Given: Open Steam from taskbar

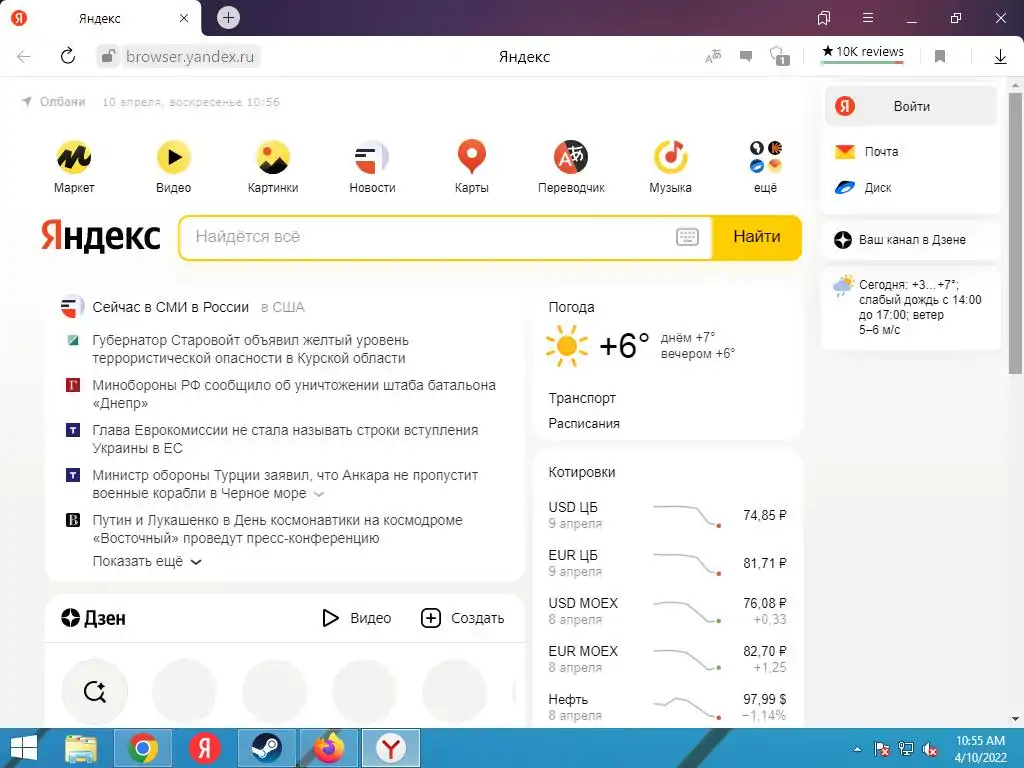Looking at the screenshot, I should coord(266,748).
